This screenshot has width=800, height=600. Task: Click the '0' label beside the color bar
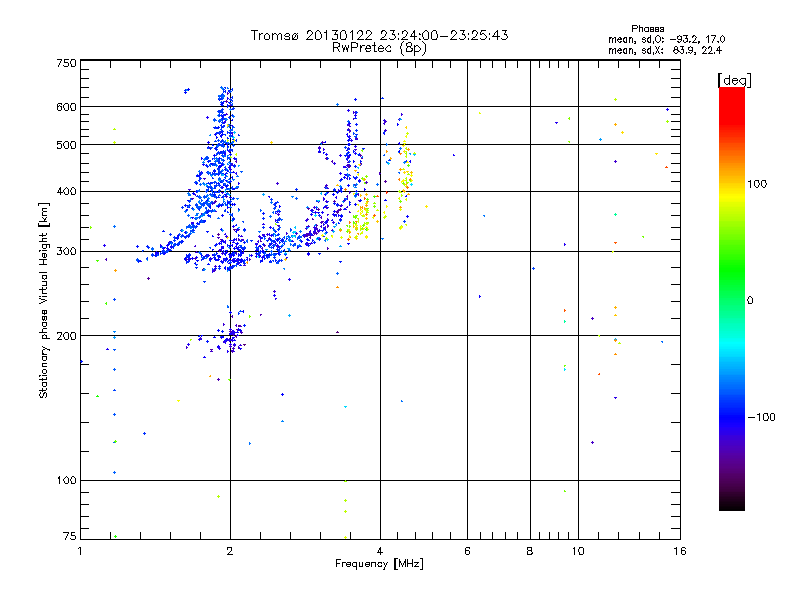pyautogui.click(x=750, y=301)
